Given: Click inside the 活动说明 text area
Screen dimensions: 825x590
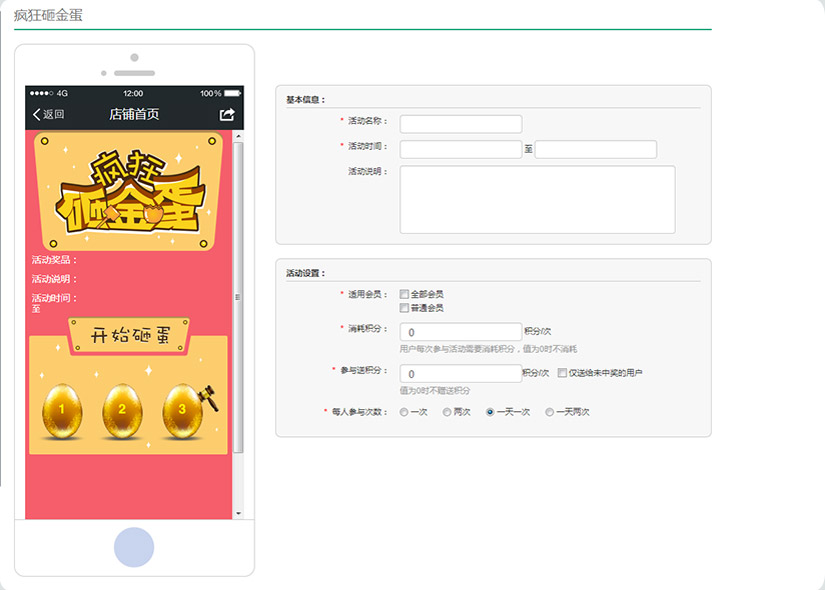Looking at the screenshot, I should pyautogui.click(x=537, y=199).
